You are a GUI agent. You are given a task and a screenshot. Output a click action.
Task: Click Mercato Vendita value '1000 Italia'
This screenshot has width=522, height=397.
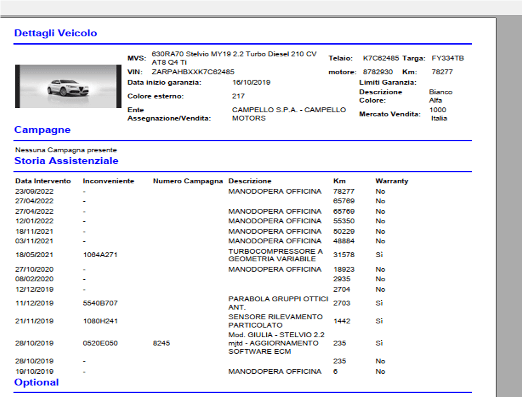[438, 114]
